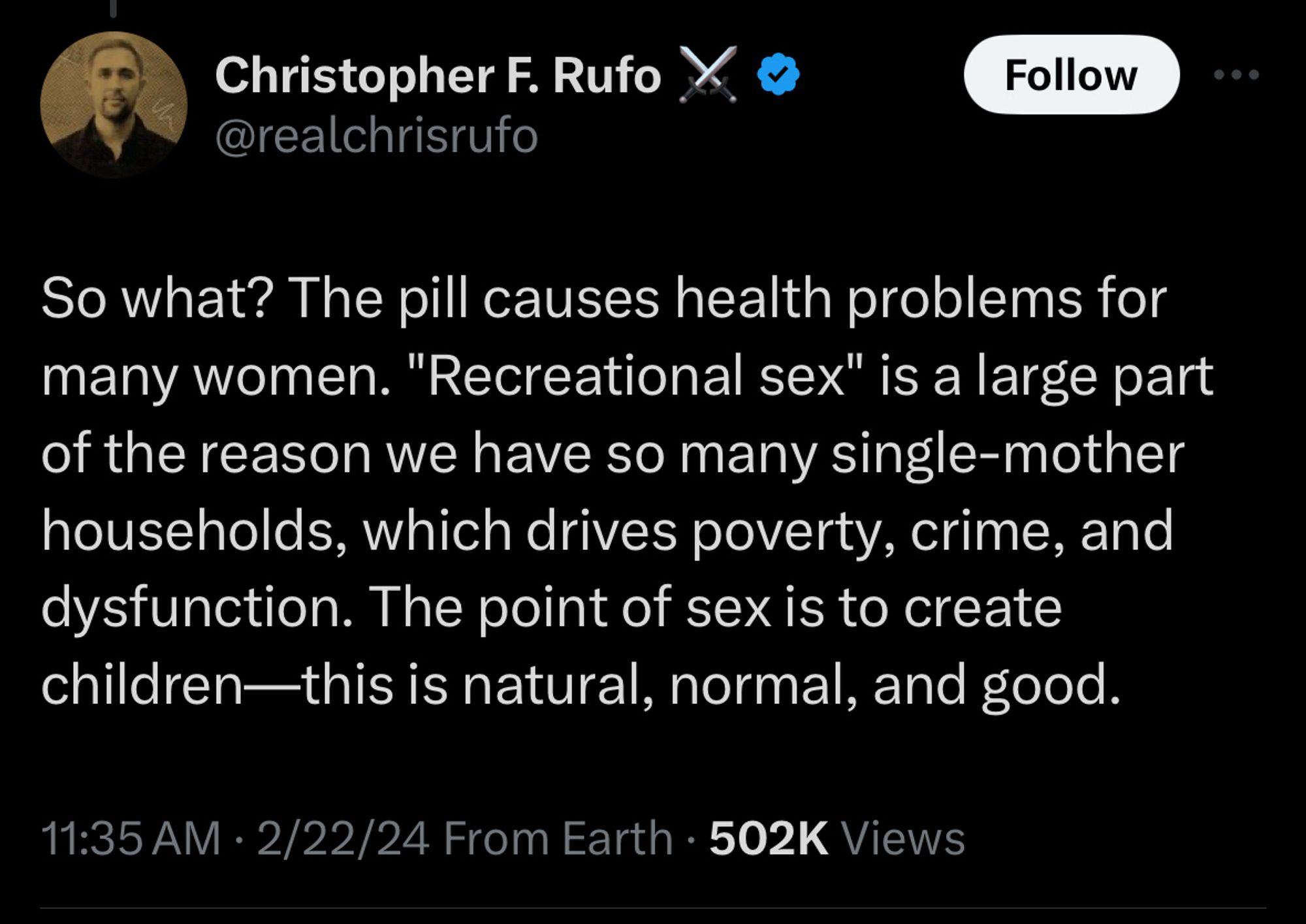Click the blue verified checkmark badge

[778, 74]
